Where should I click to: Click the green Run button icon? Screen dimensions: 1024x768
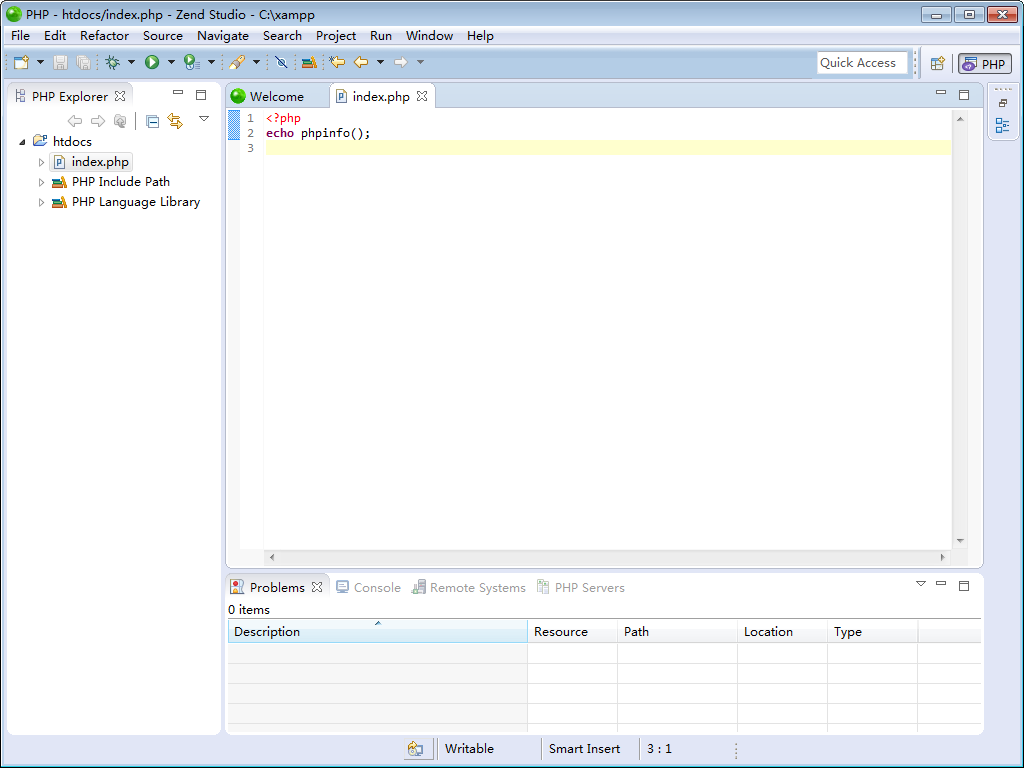152,62
